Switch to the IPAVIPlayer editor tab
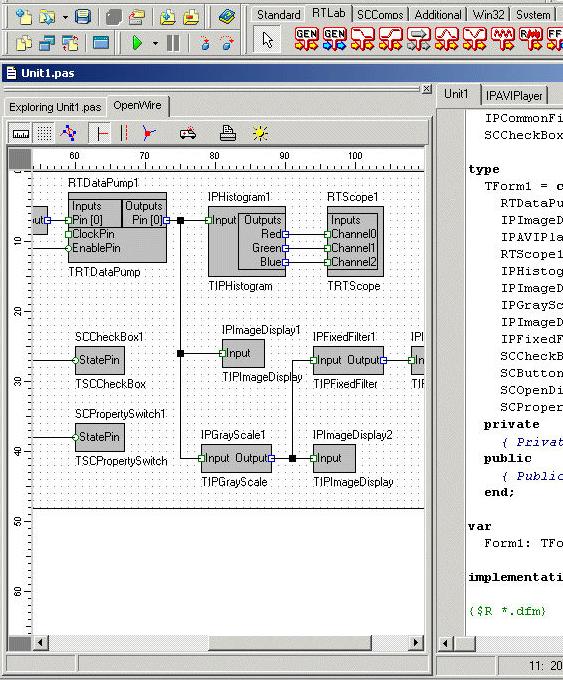This screenshot has height=680, width=563. click(x=514, y=95)
